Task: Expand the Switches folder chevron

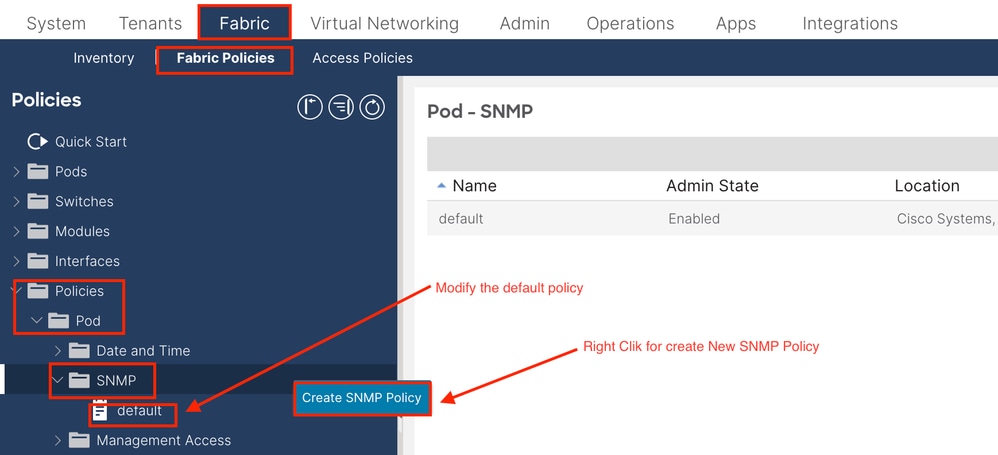Action: (x=17, y=201)
